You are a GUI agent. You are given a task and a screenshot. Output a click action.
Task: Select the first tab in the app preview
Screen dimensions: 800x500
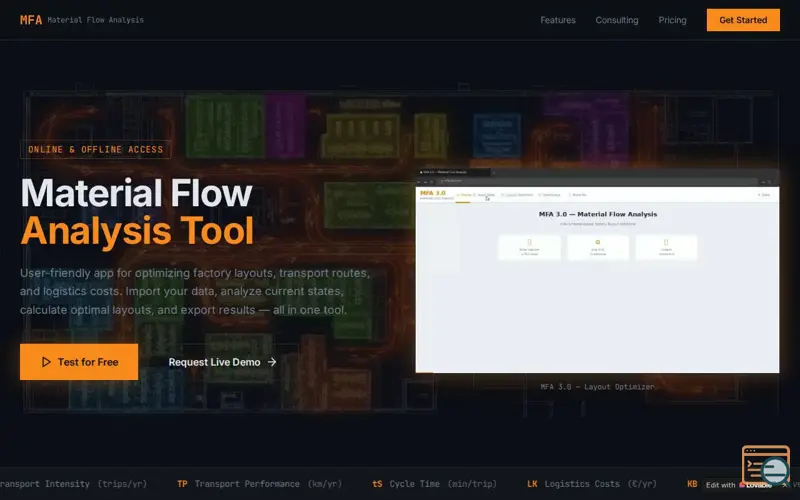click(463, 195)
